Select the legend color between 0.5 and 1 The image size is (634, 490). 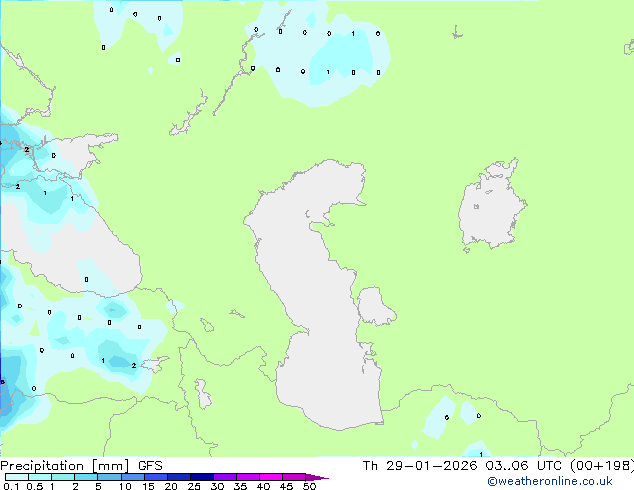40,477
